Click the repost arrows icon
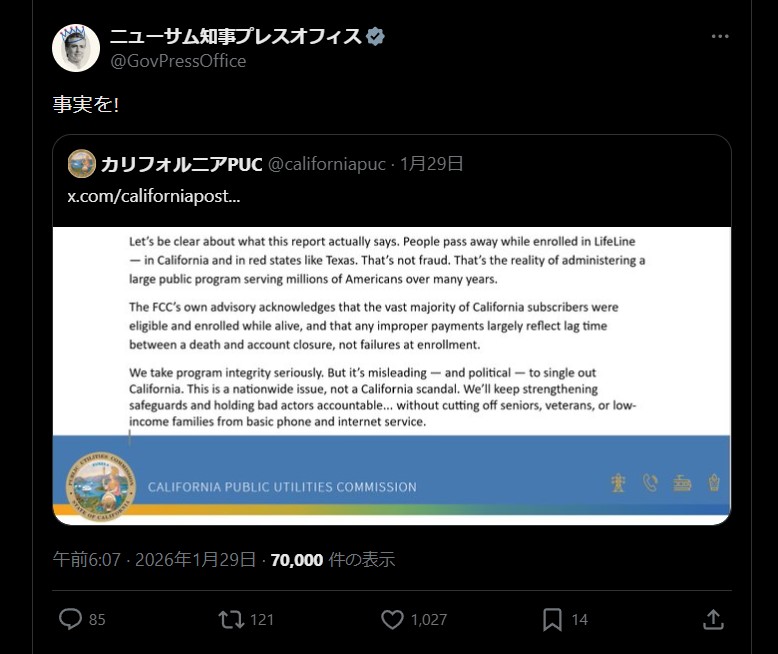This screenshot has width=778, height=654. pos(231,619)
